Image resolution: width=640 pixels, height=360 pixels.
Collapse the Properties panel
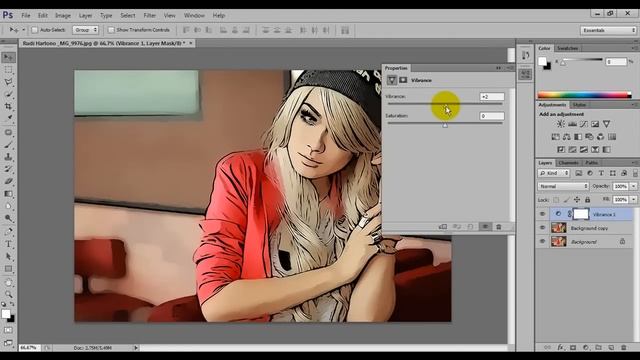498,68
